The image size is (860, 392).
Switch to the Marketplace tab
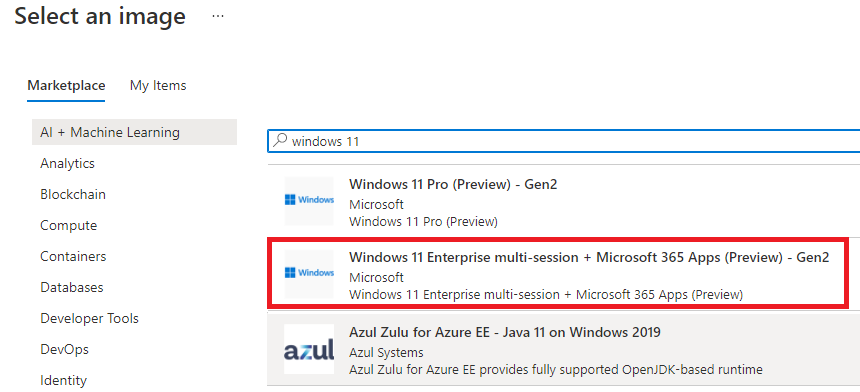tap(66, 86)
